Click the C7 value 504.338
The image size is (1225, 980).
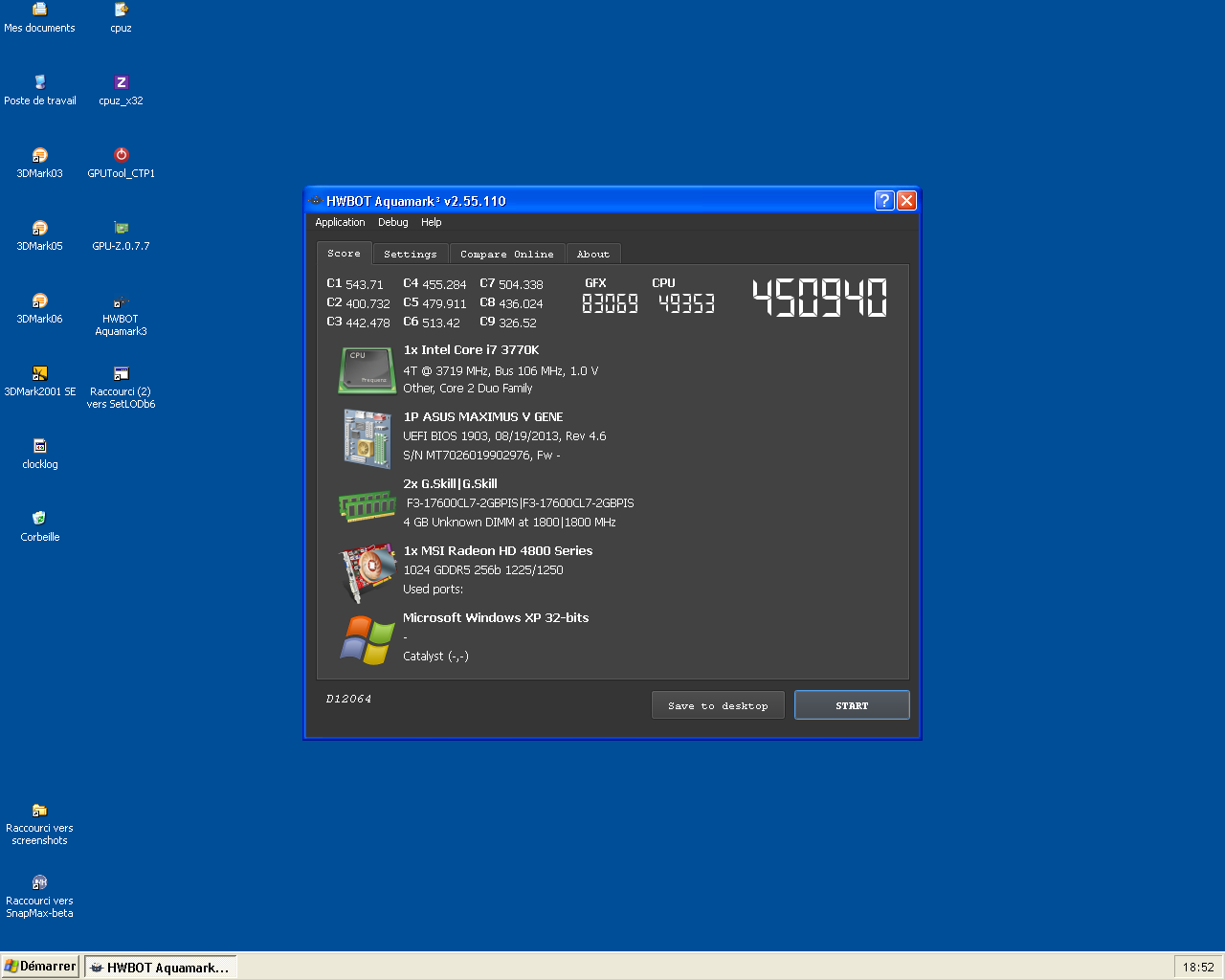[521, 284]
